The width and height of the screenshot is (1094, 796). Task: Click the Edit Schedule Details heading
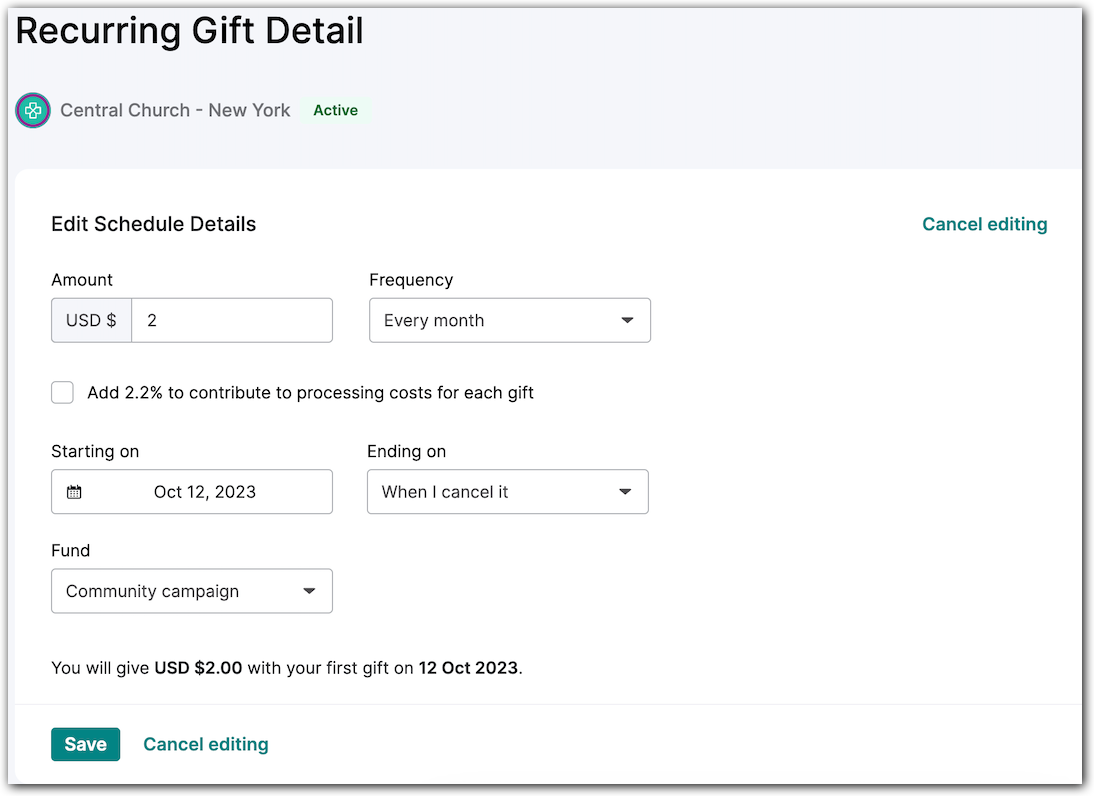coord(153,224)
